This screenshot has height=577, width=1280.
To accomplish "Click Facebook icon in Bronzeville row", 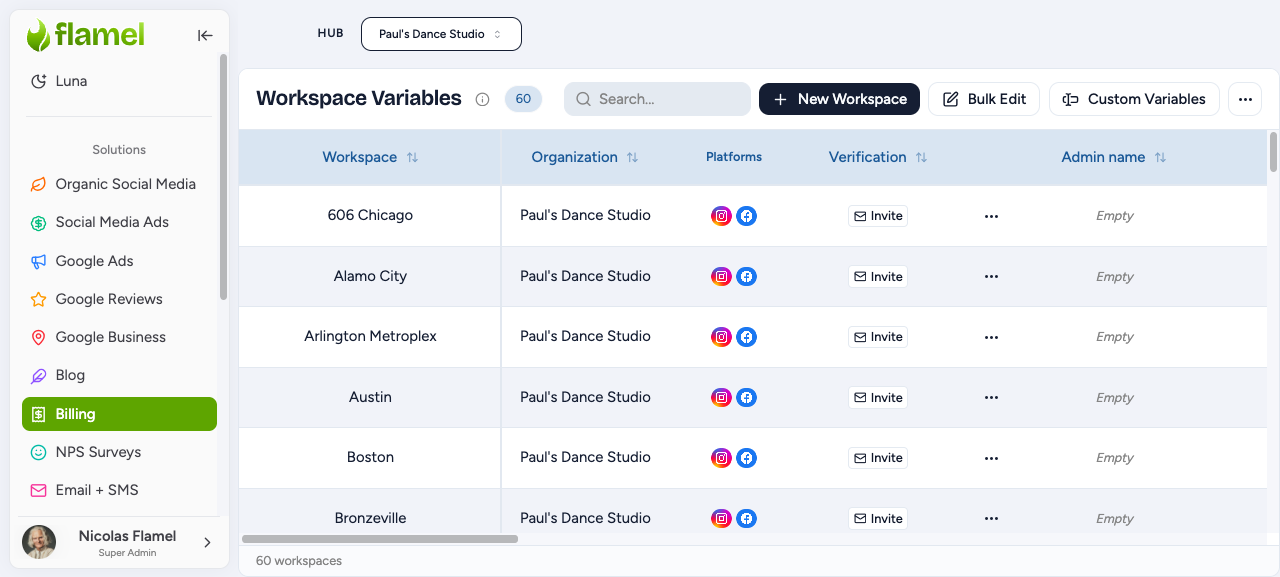I will click(746, 519).
